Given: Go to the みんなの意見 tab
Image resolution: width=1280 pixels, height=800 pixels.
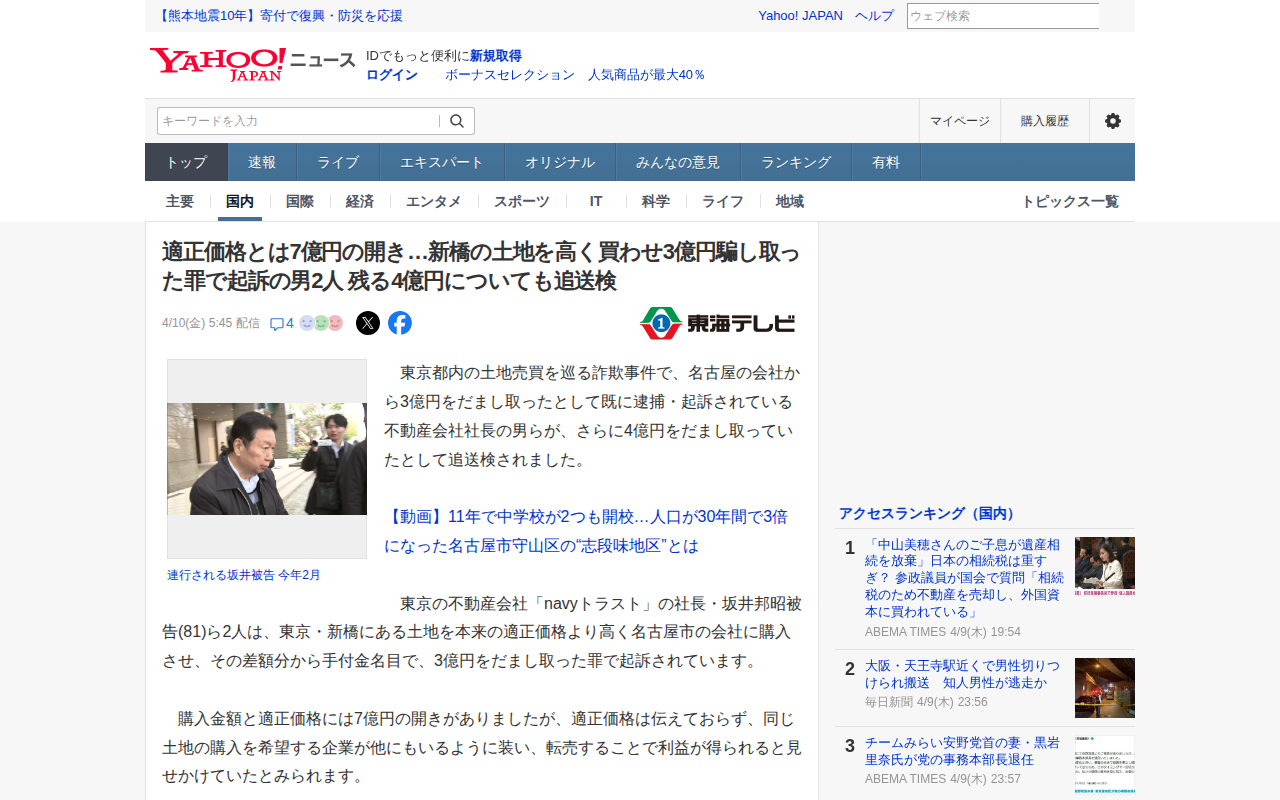Looking at the screenshot, I should click(678, 162).
